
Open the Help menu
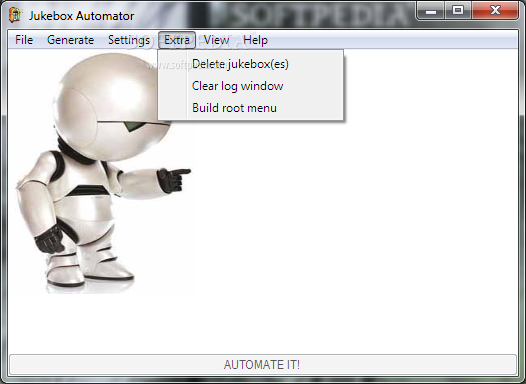(255, 40)
